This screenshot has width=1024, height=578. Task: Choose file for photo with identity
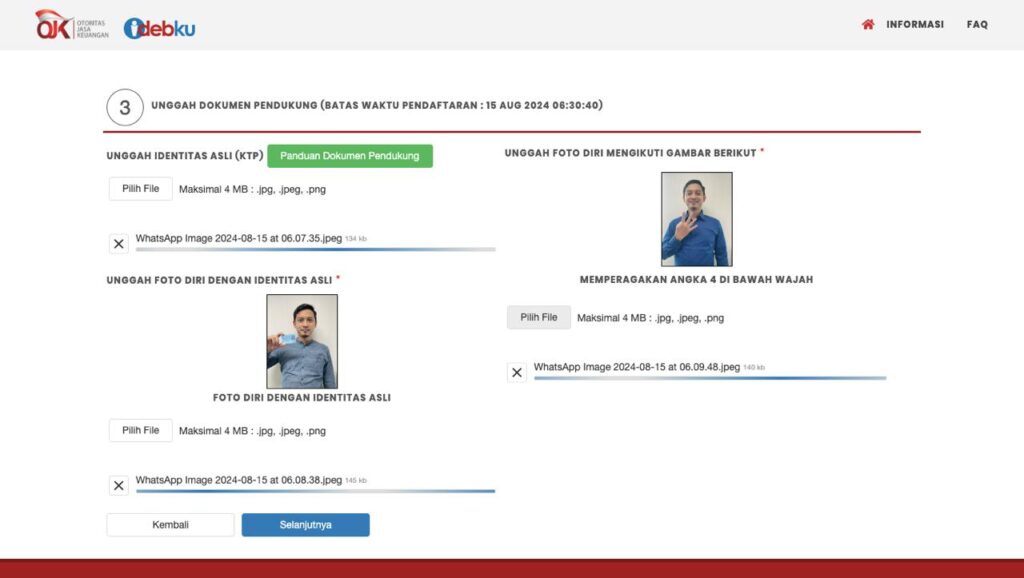pyautogui.click(x=140, y=430)
